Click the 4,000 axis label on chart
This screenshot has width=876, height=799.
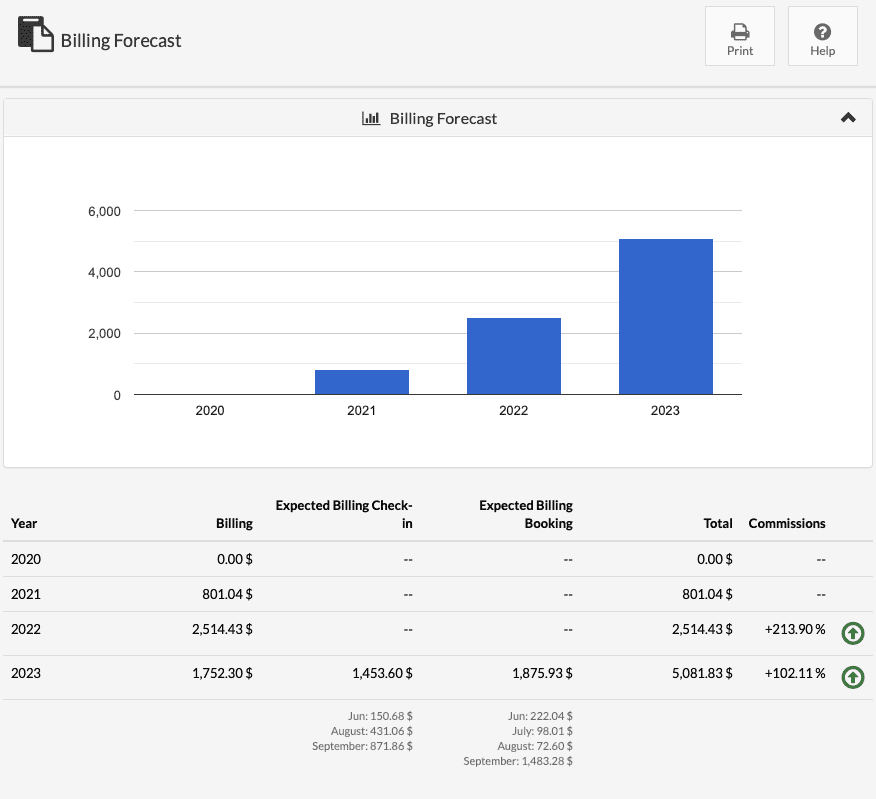coord(104,272)
